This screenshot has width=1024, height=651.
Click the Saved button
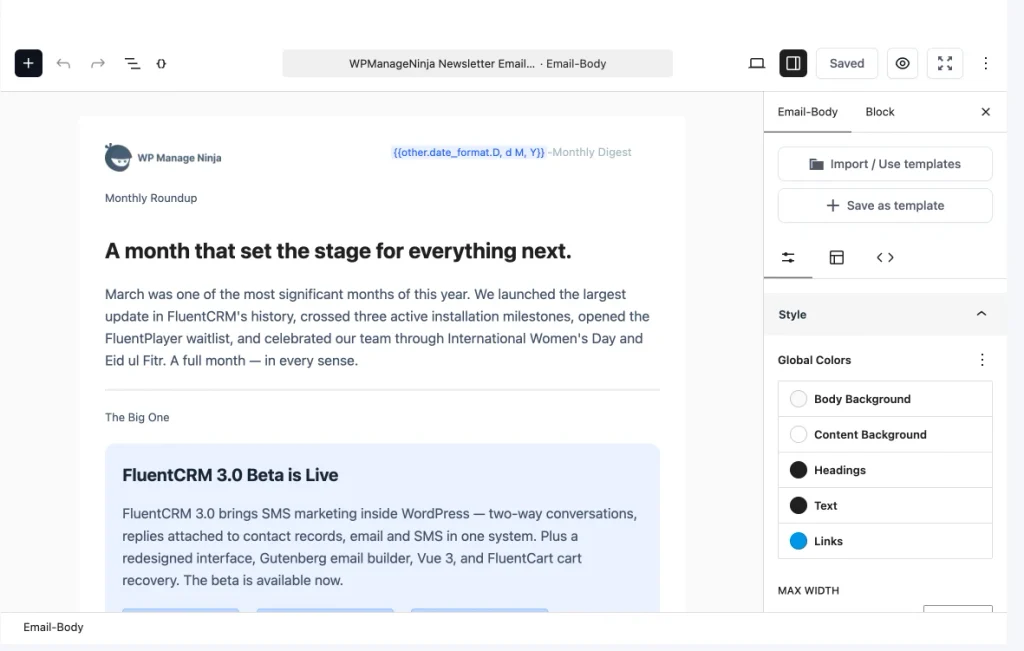(x=846, y=63)
